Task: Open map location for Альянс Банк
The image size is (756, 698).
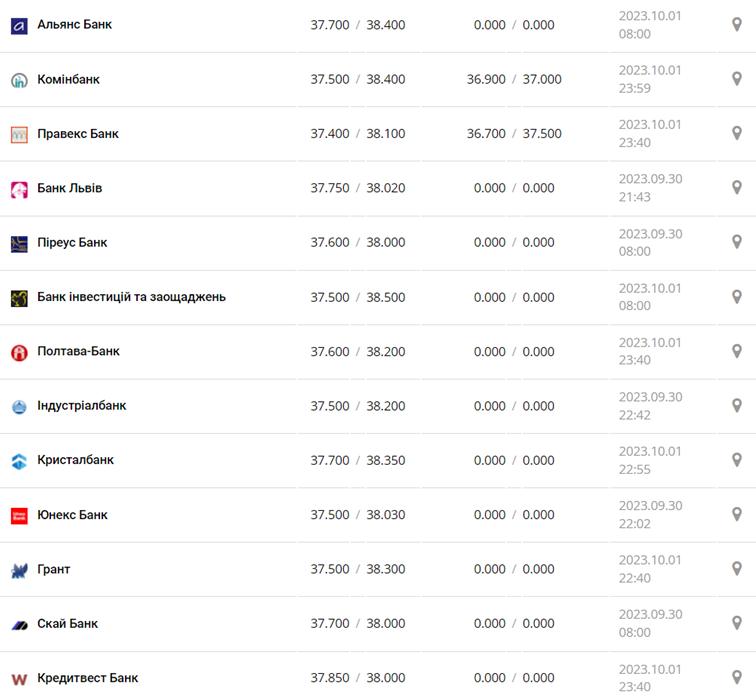Action: pos(737,25)
